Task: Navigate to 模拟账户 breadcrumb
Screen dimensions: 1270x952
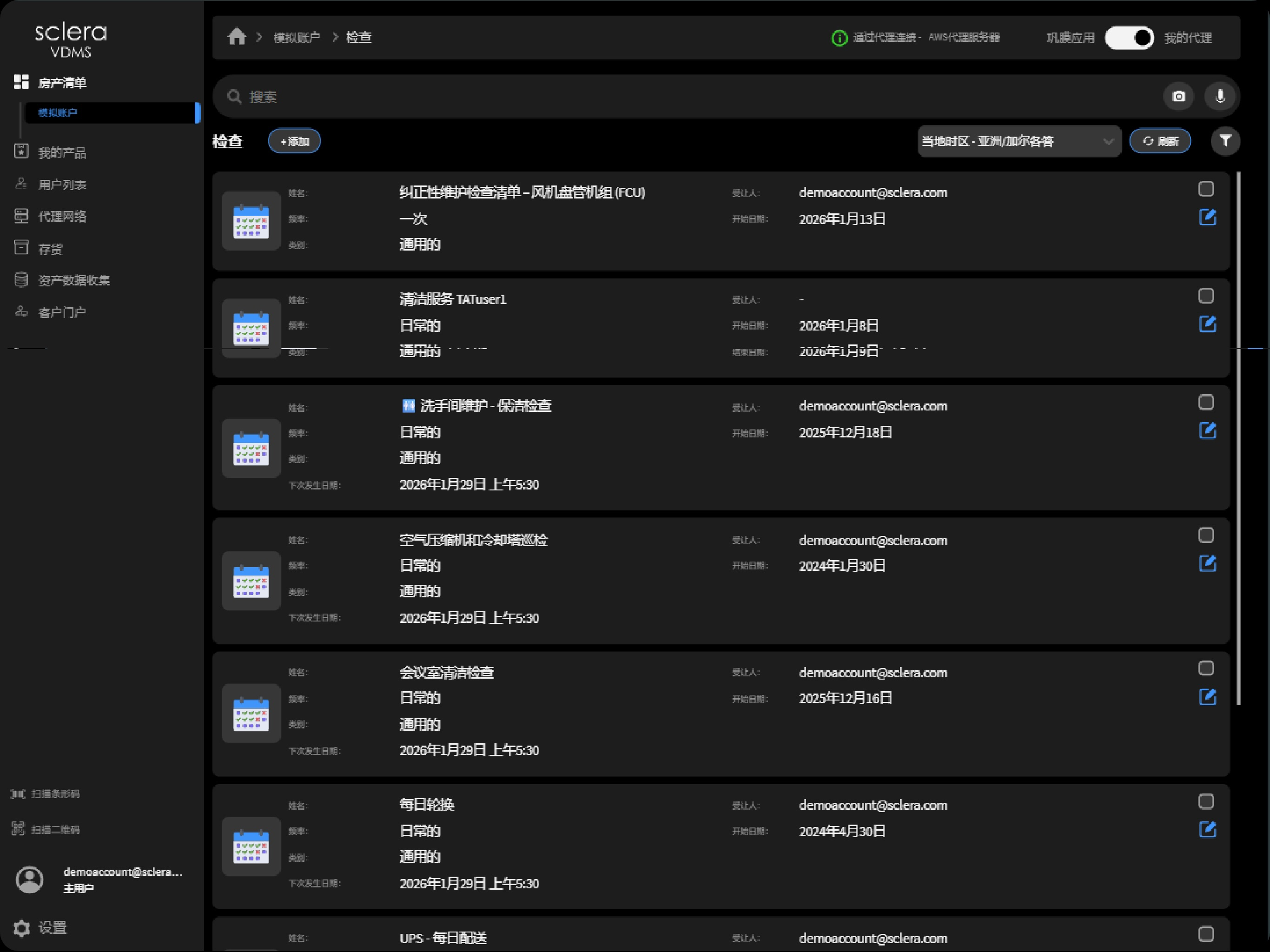Action: click(x=296, y=38)
